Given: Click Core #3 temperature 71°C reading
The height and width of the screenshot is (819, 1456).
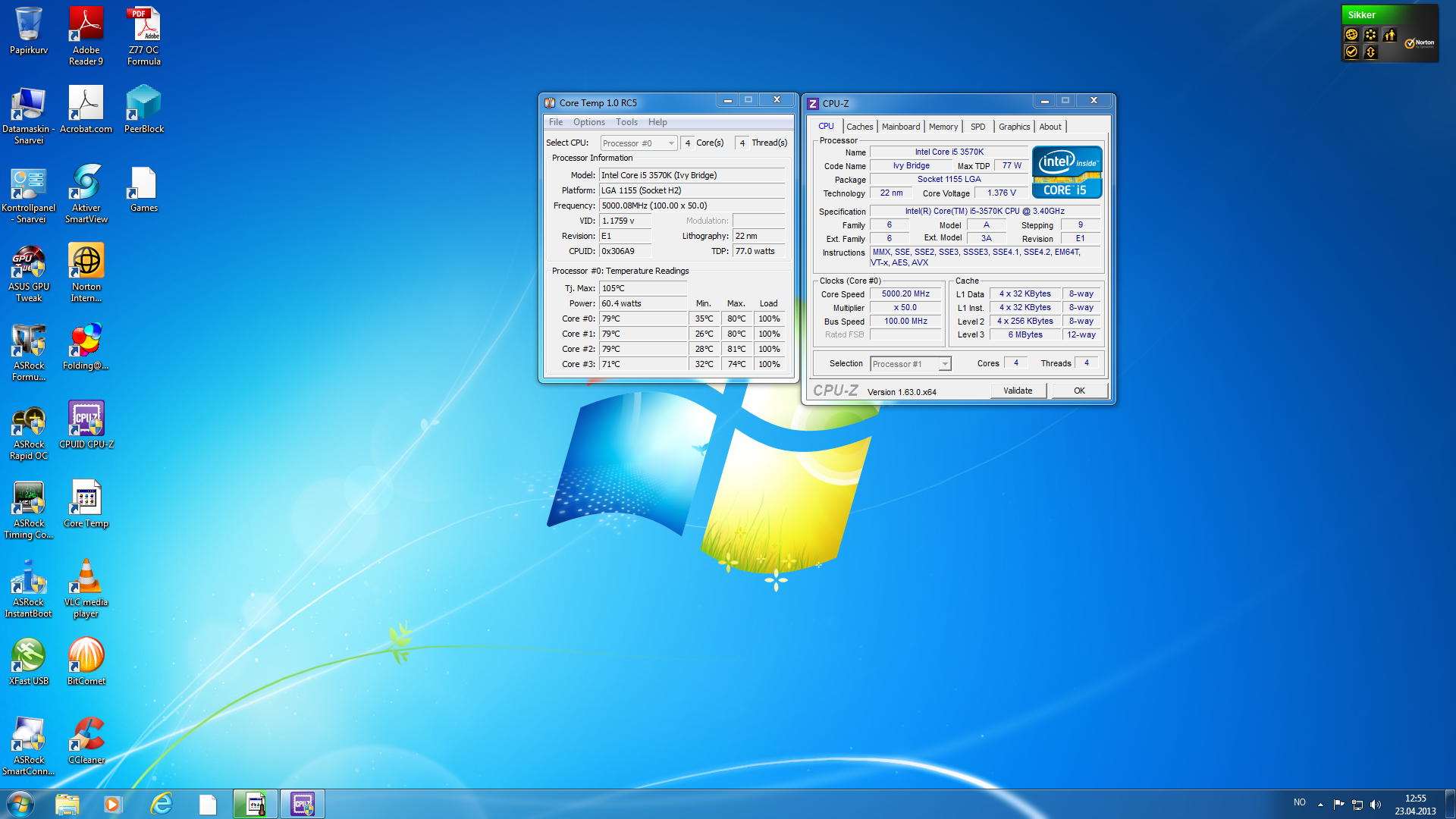Looking at the screenshot, I should tap(643, 364).
